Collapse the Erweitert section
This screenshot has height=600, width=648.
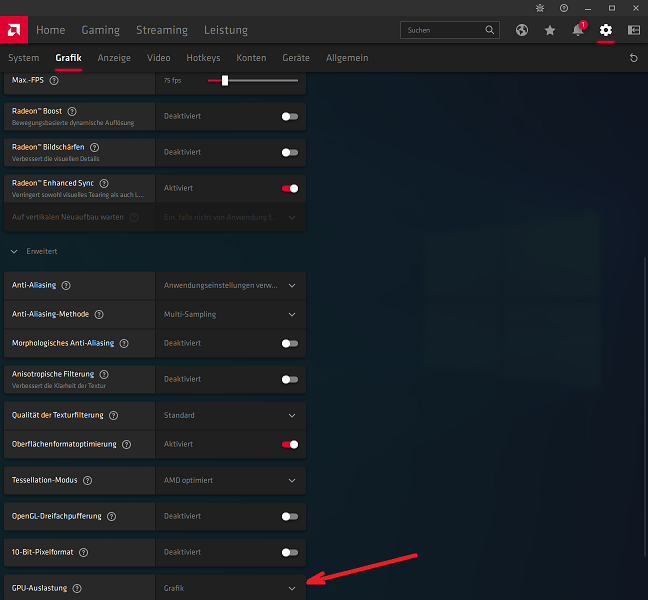[14, 251]
